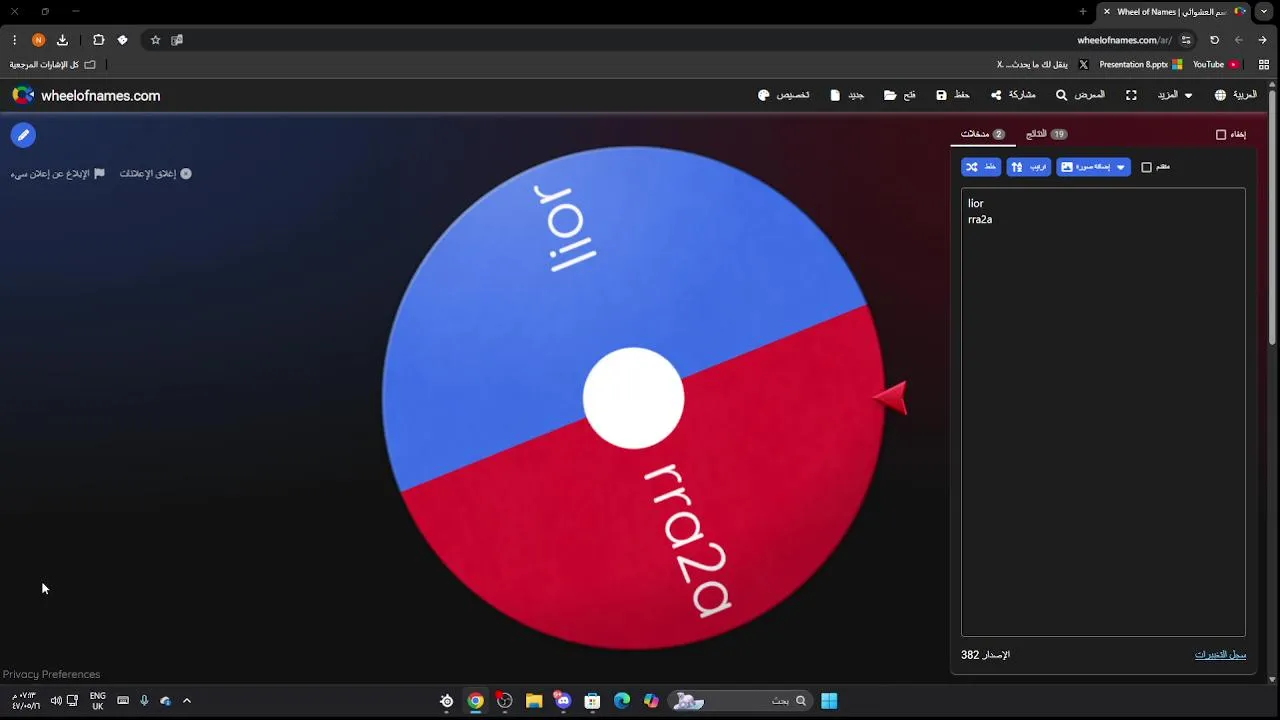Open the المعرض gallery search
Image resolution: width=1280 pixels, height=720 pixels.
coord(1080,95)
